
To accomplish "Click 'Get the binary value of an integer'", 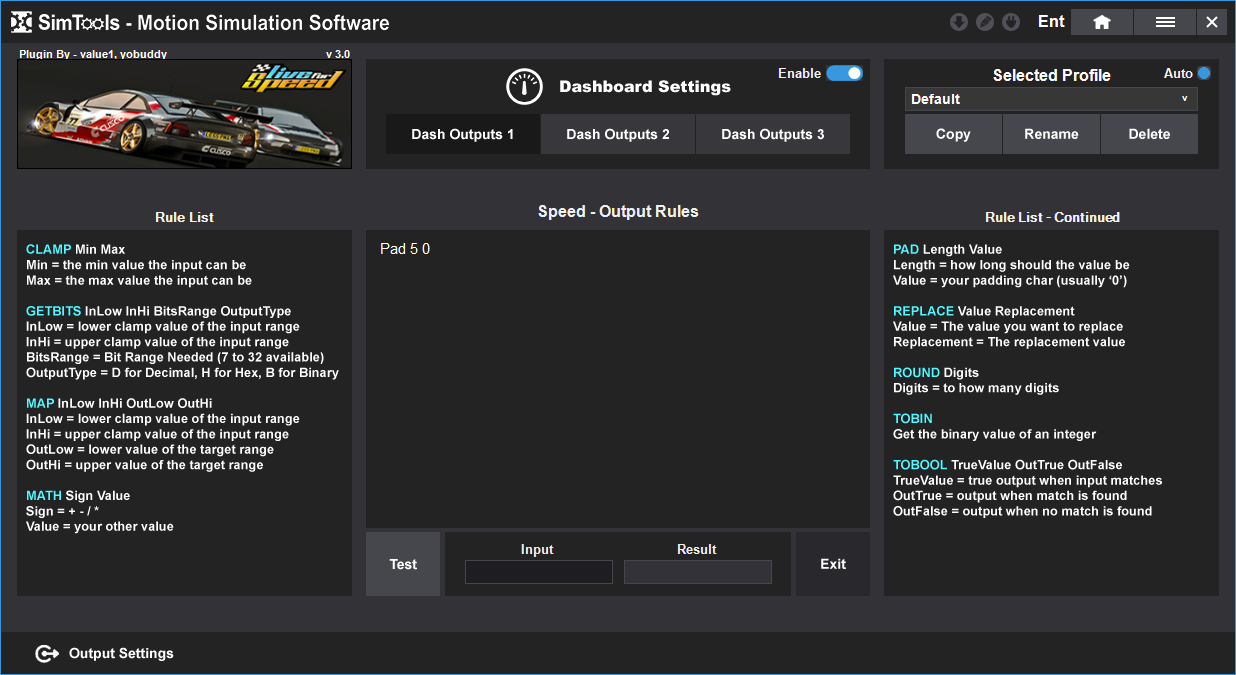I will [x=994, y=434].
